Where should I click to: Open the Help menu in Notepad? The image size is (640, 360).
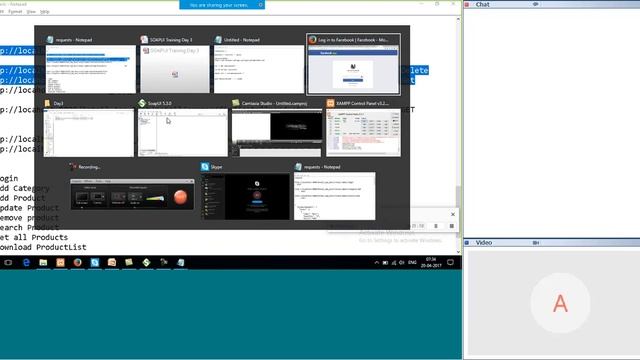point(44,12)
